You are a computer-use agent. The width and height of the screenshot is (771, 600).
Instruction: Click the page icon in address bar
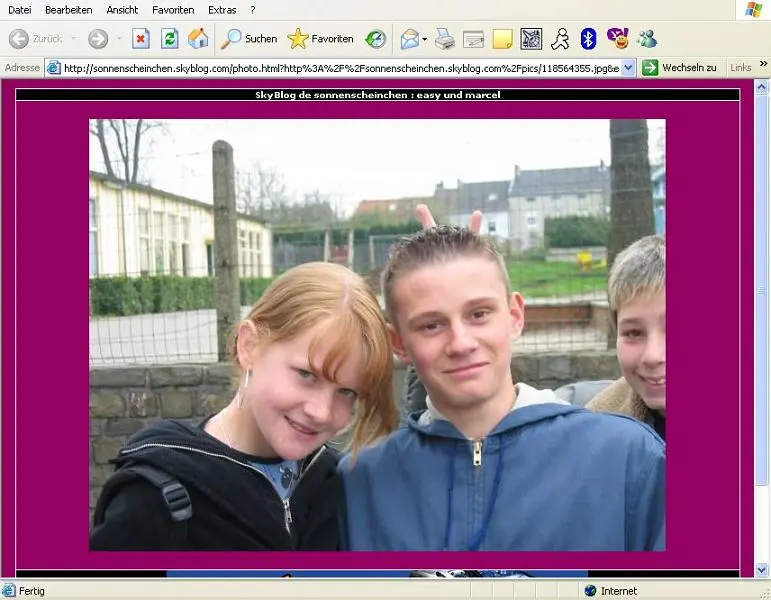pos(53,68)
